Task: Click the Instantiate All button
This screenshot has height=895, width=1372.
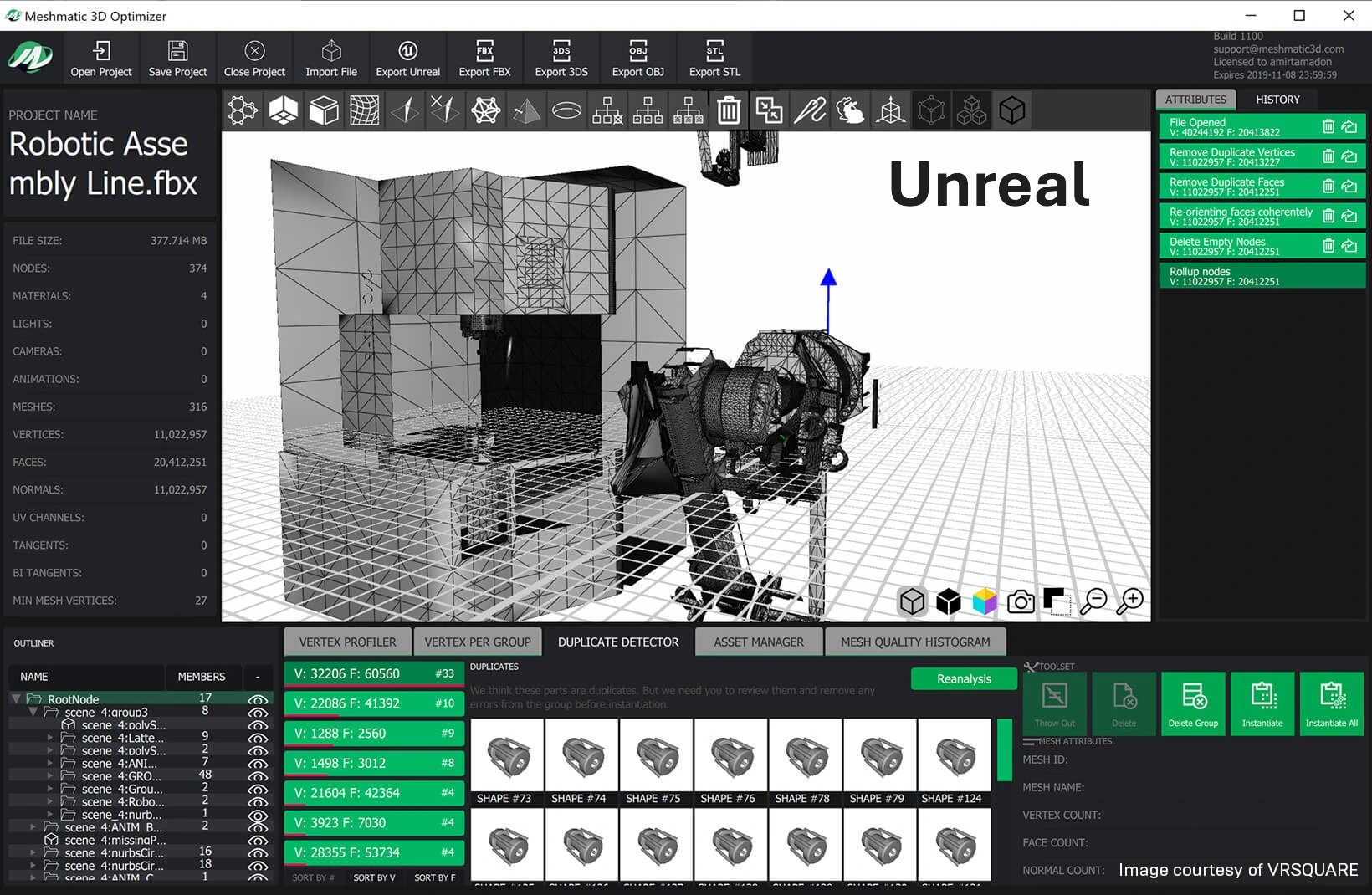Action: [x=1332, y=703]
